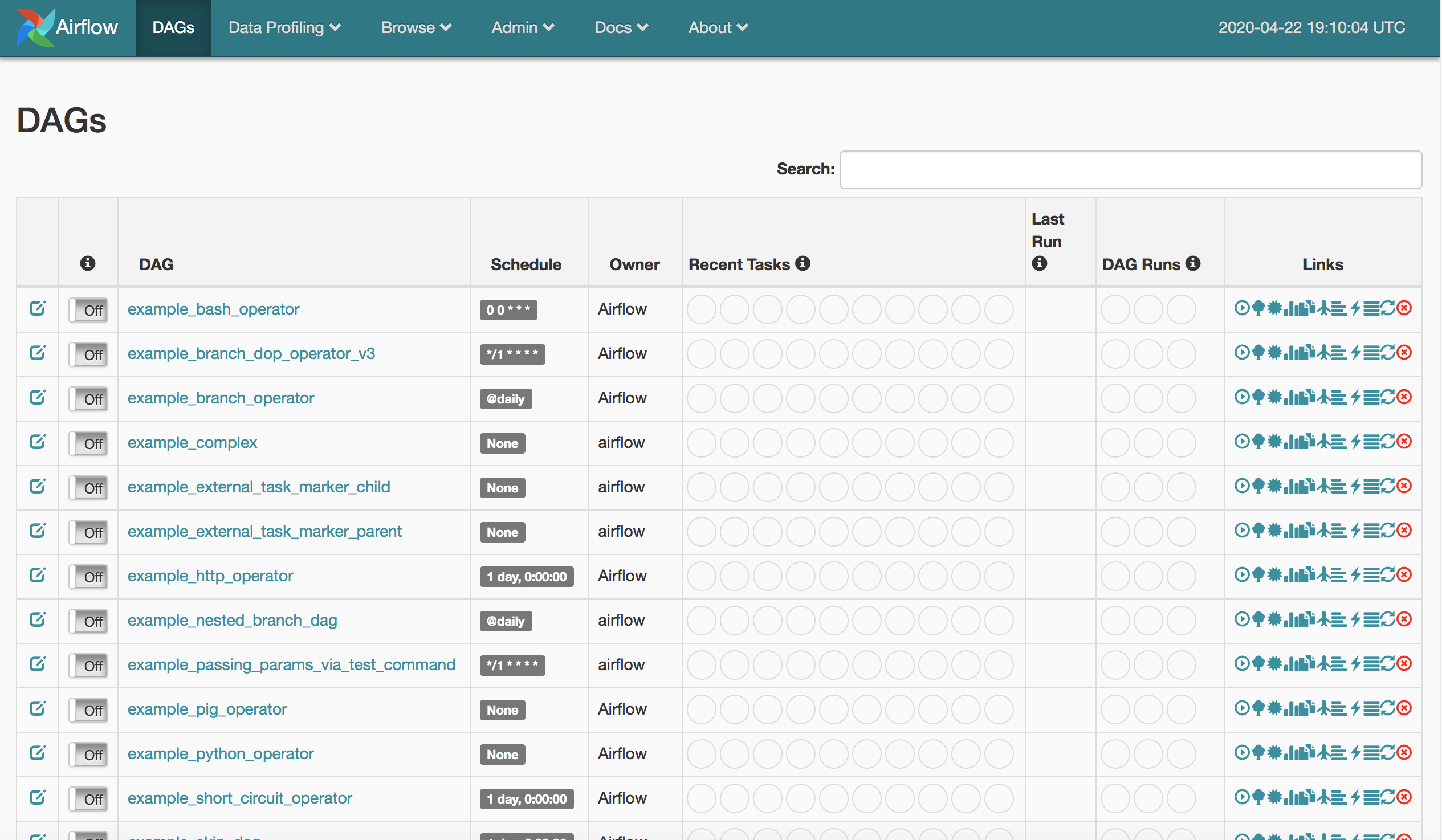Open Tree View for example_branch_operator
The width and height of the screenshot is (1442, 840).
1259,397
